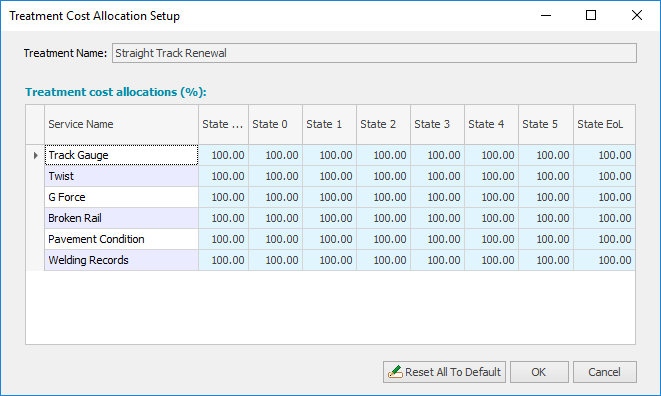Click the State EoL column header
661x396 pixels.
coord(604,124)
